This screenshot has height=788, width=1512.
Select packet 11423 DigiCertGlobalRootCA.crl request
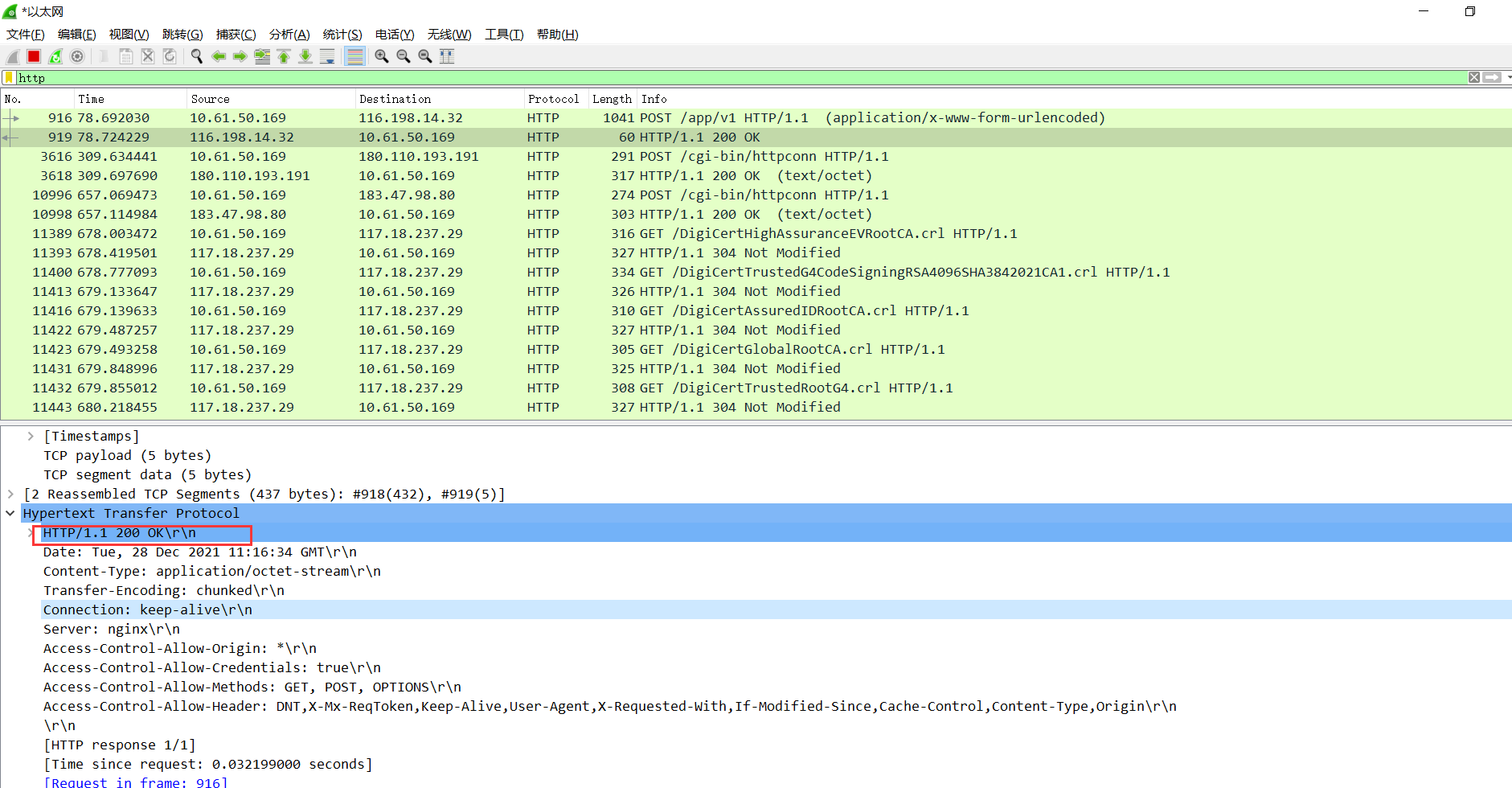coord(756,350)
